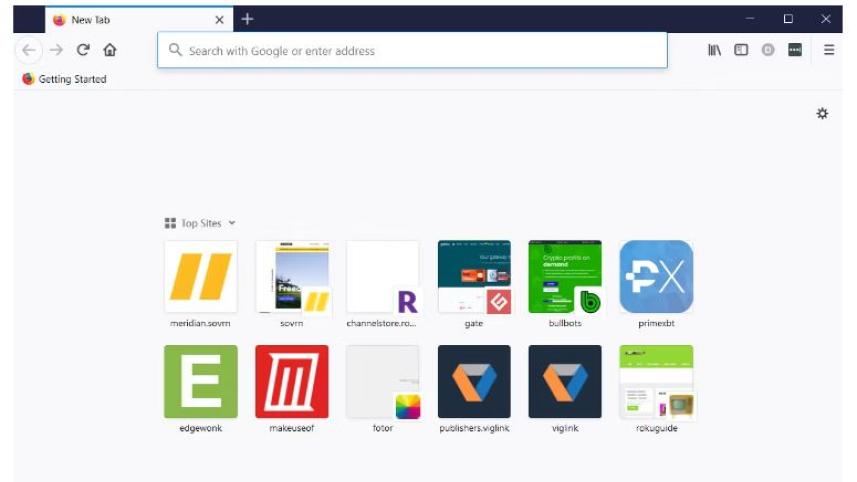Click the Reload page icon
Screen dimensions: 857x482
tap(84, 50)
